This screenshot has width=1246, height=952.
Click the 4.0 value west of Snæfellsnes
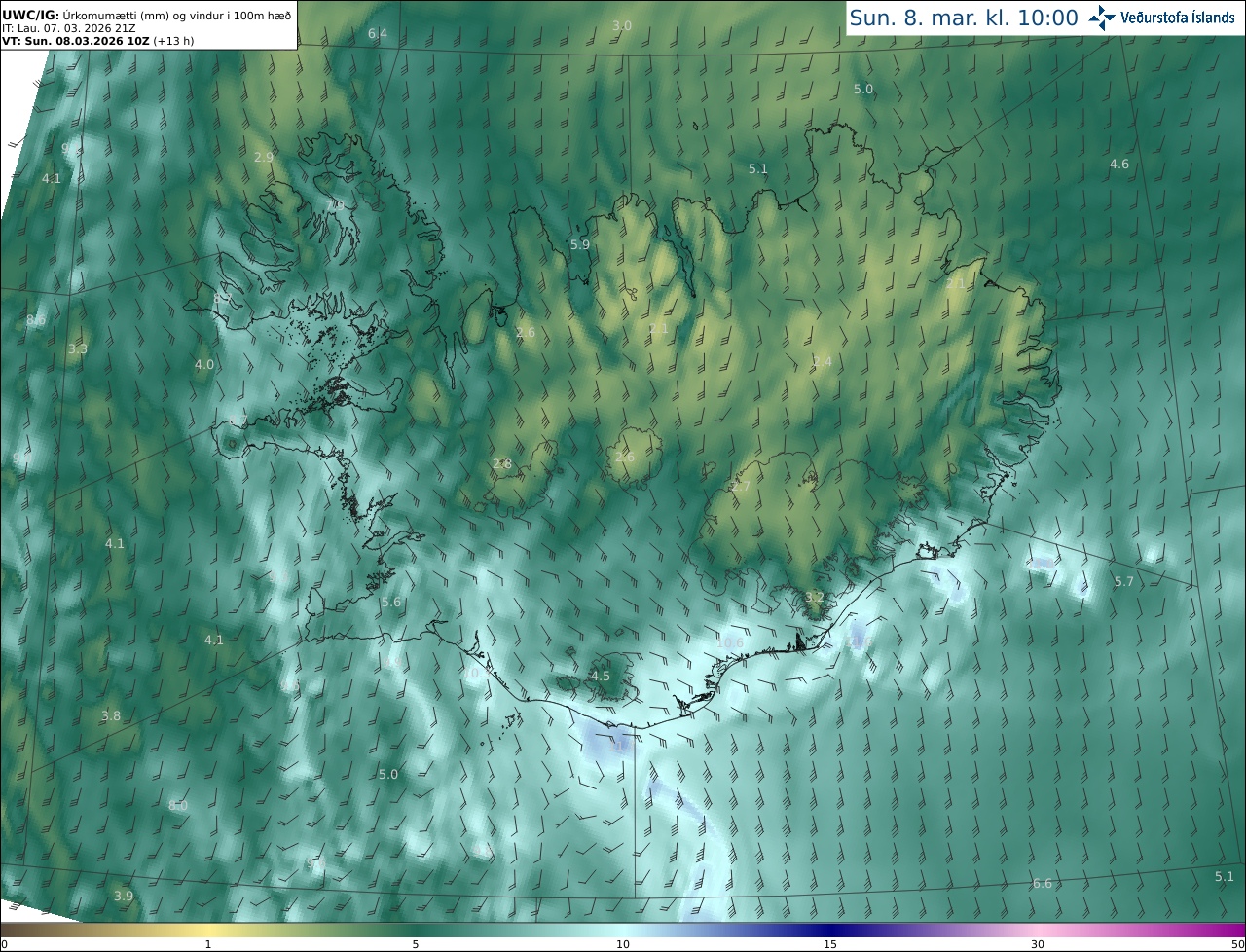pos(204,364)
